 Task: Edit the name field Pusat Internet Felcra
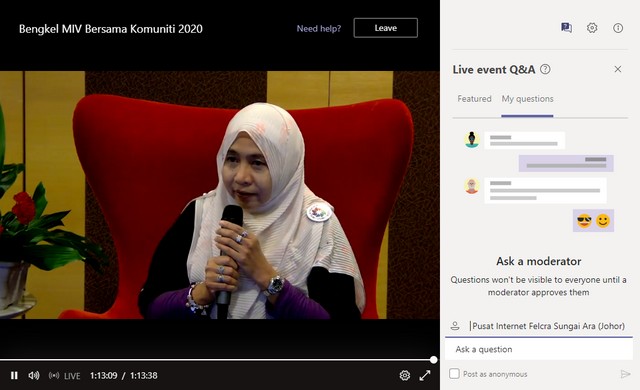pos(548,326)
